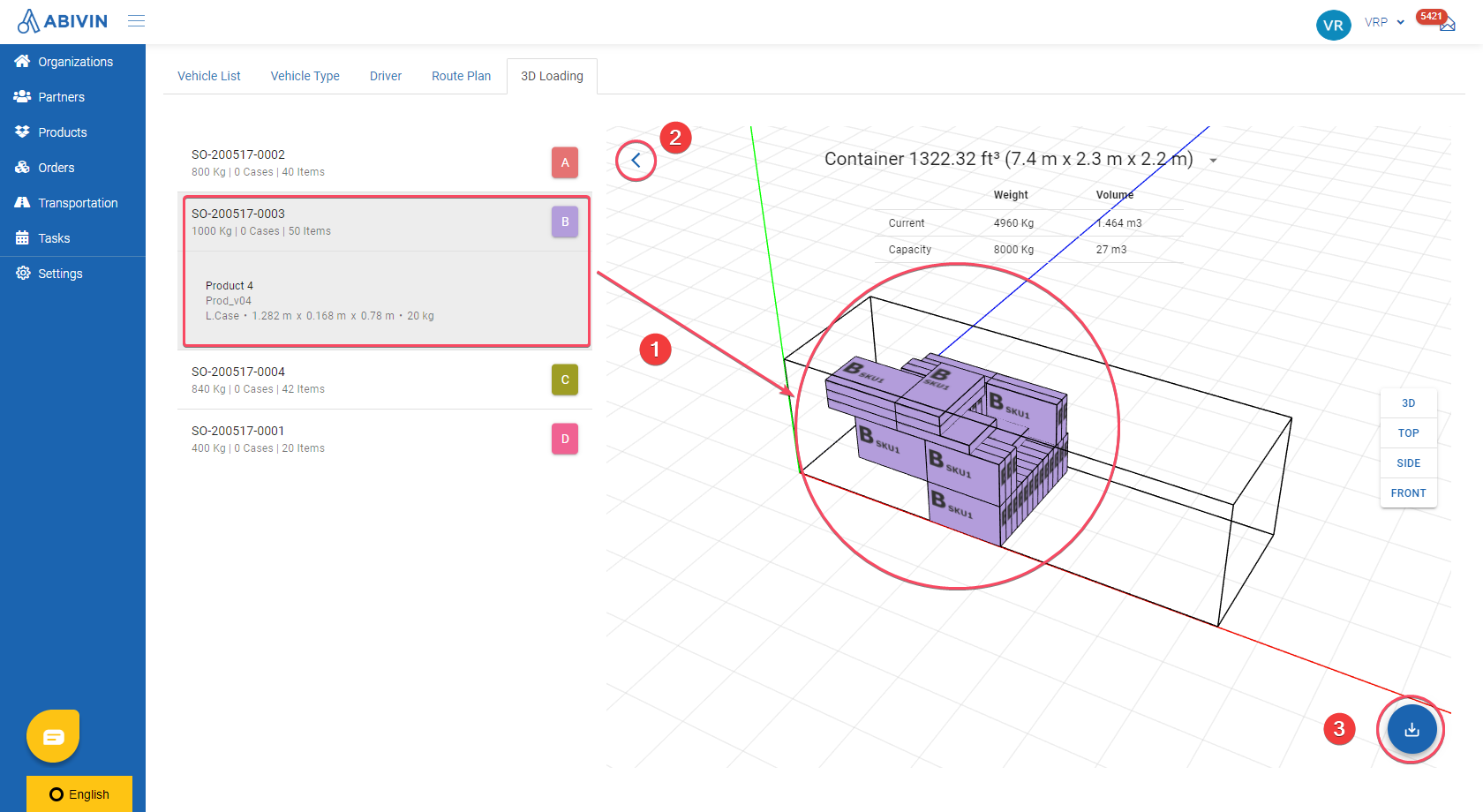Open the Transportation section
This screenshot has width=1483, height=812.
point(72,203)
